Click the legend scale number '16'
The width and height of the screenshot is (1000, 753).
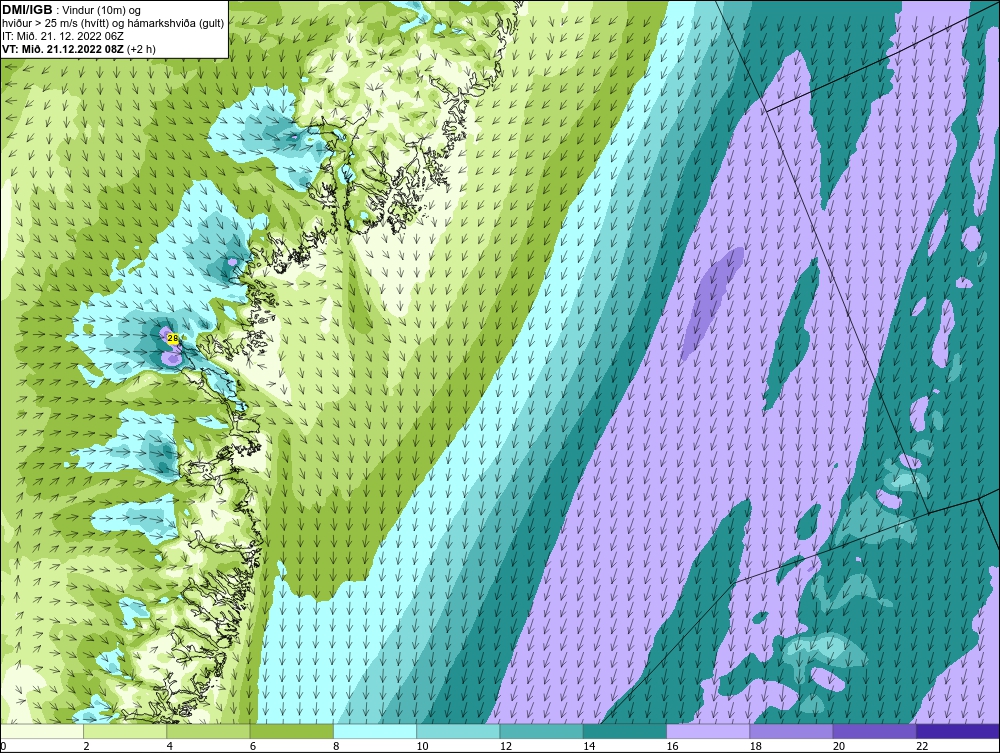click(x=672, y=747)
